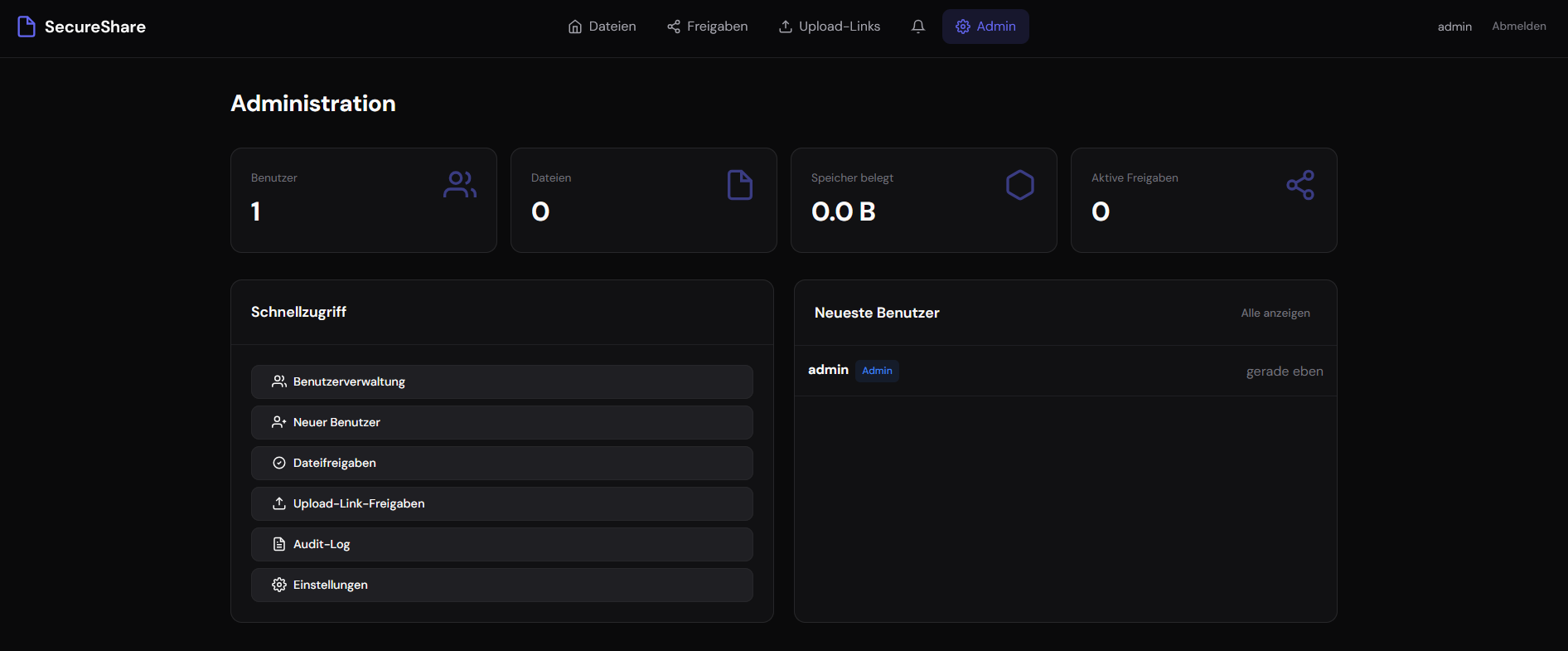
Task: Click the admin username in header
Action: coord(1454,27)
